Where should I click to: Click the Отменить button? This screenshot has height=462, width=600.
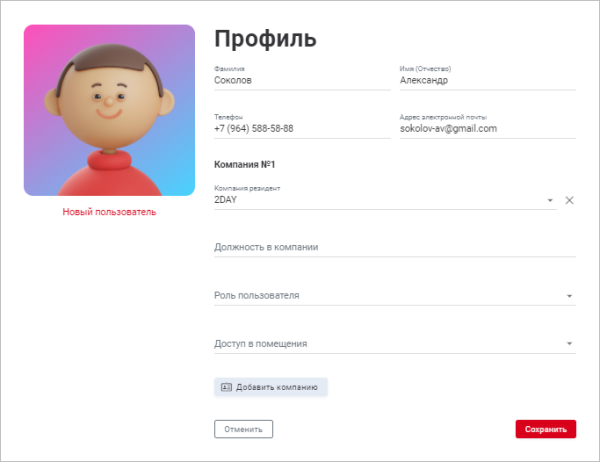pyautogui.click(x=243, y=429)
